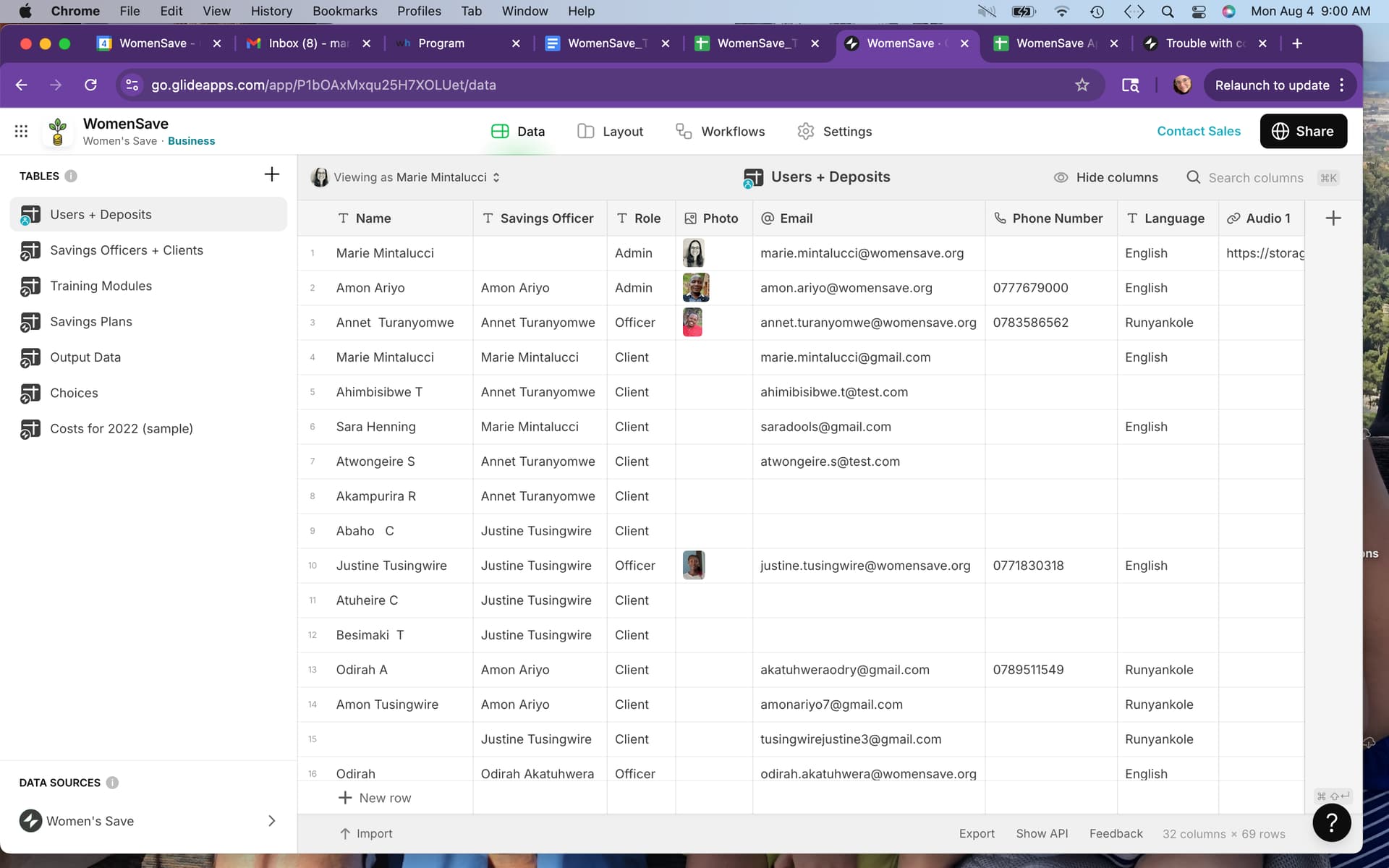The height and width of the screenshot is (868, 1389).
Task: Select the Savings Officers + Clients table
Action: [x=148, y=250]
